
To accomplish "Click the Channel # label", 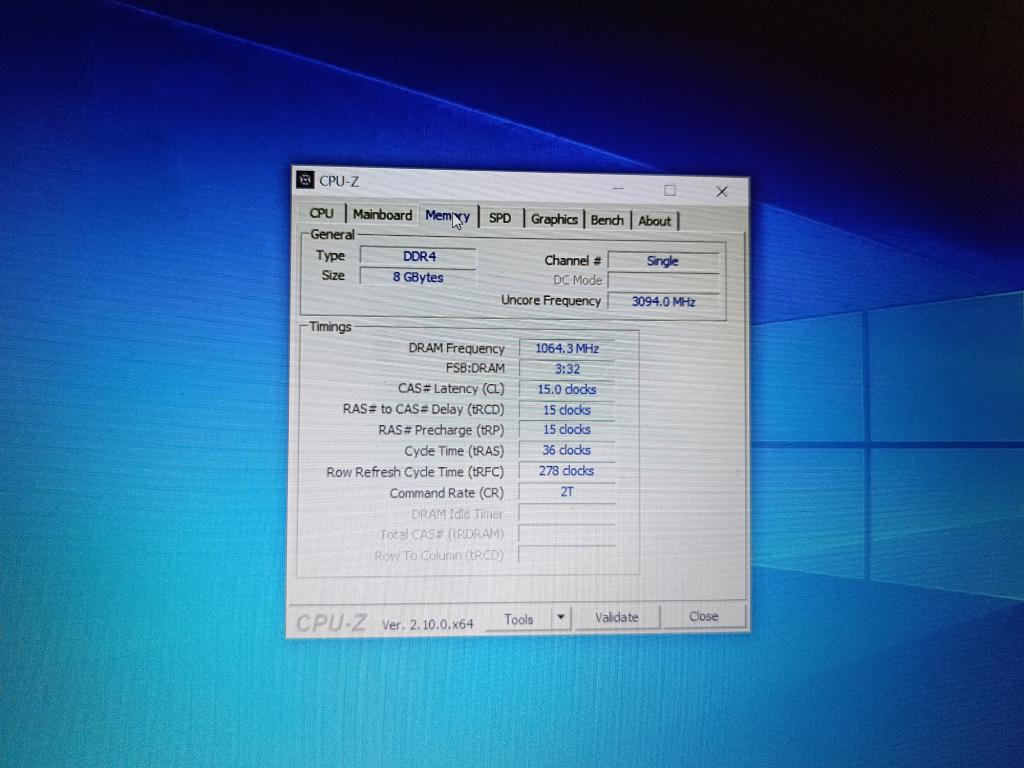I will [x=572, y=261].
